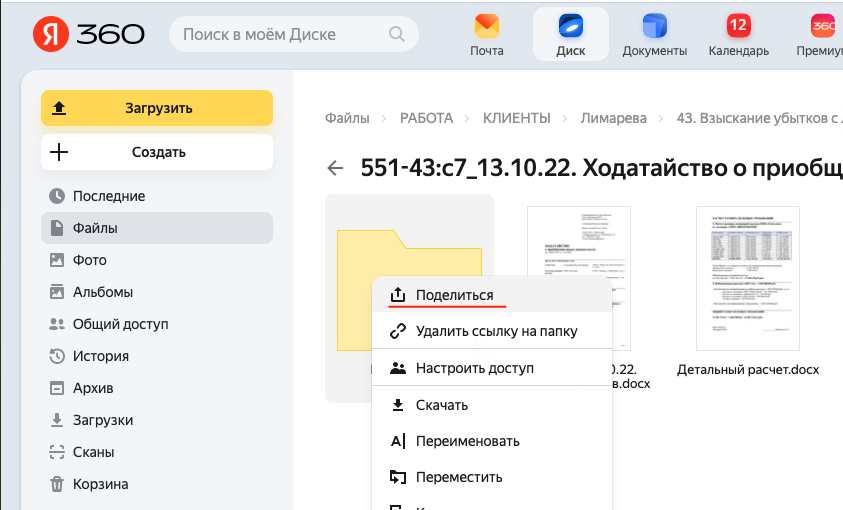
Task: Click the search magnifier icon
Action: click(x=396, y=34)
